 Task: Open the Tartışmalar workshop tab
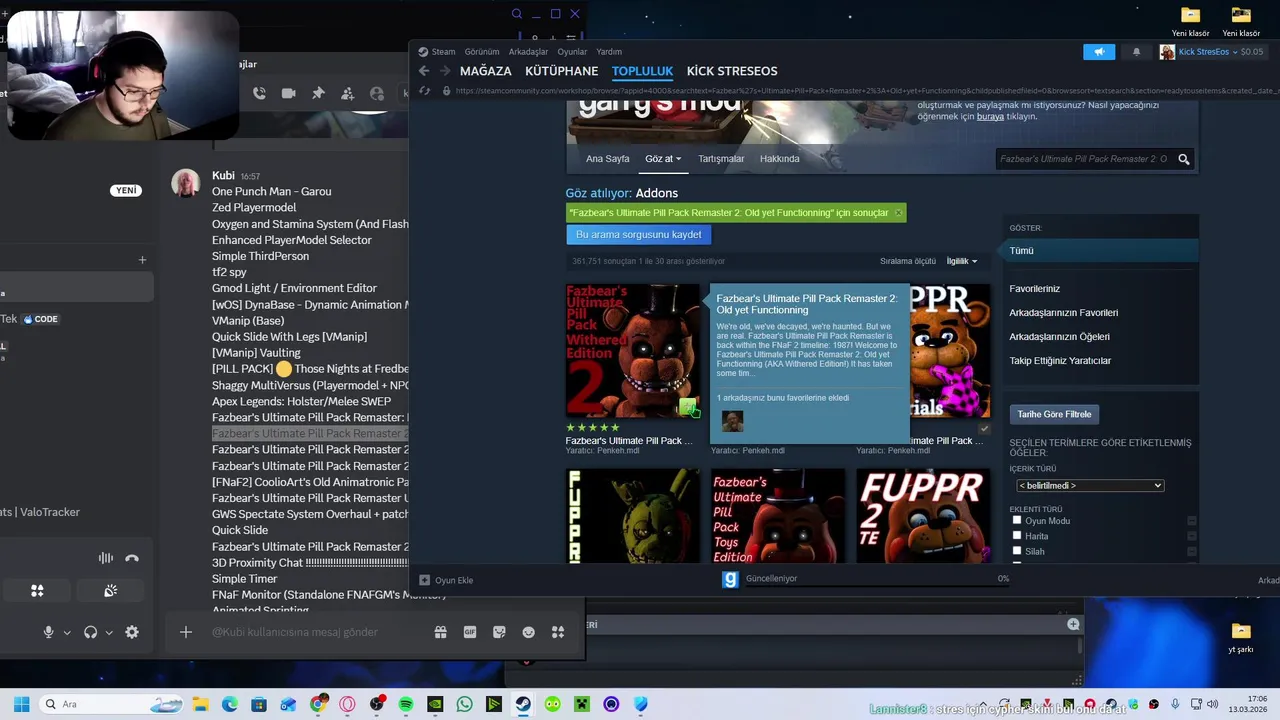[x=721, y=159]
